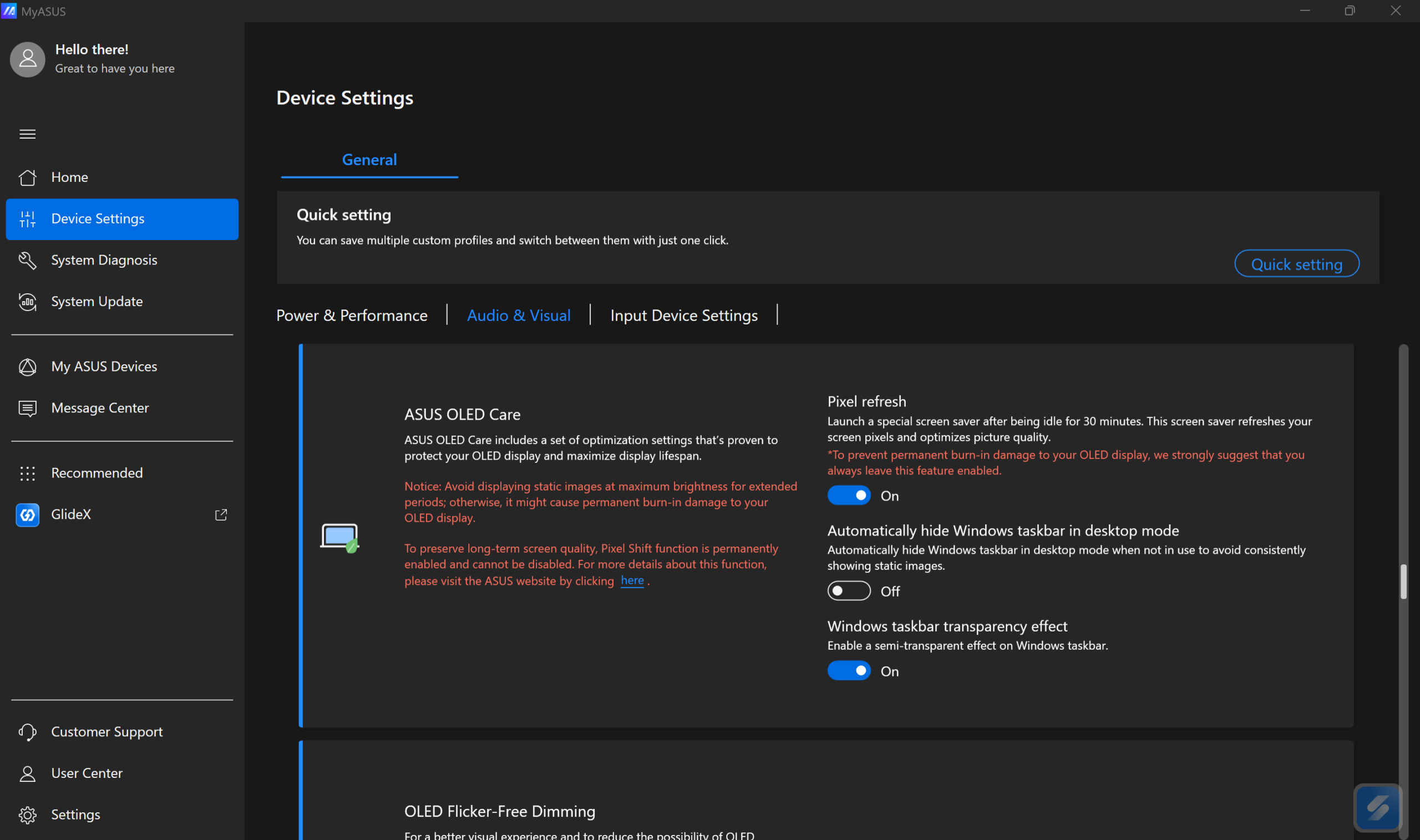Enable automatically hide Windows taskbar toggle
Image resolution: width=1420 pixels, height=840 pixels.
coord(848,591)
